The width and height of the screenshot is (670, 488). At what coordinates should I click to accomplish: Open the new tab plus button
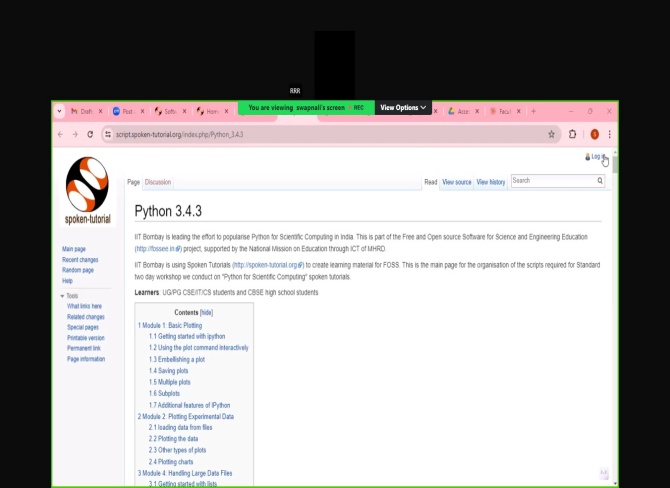(x=533, y=111)
